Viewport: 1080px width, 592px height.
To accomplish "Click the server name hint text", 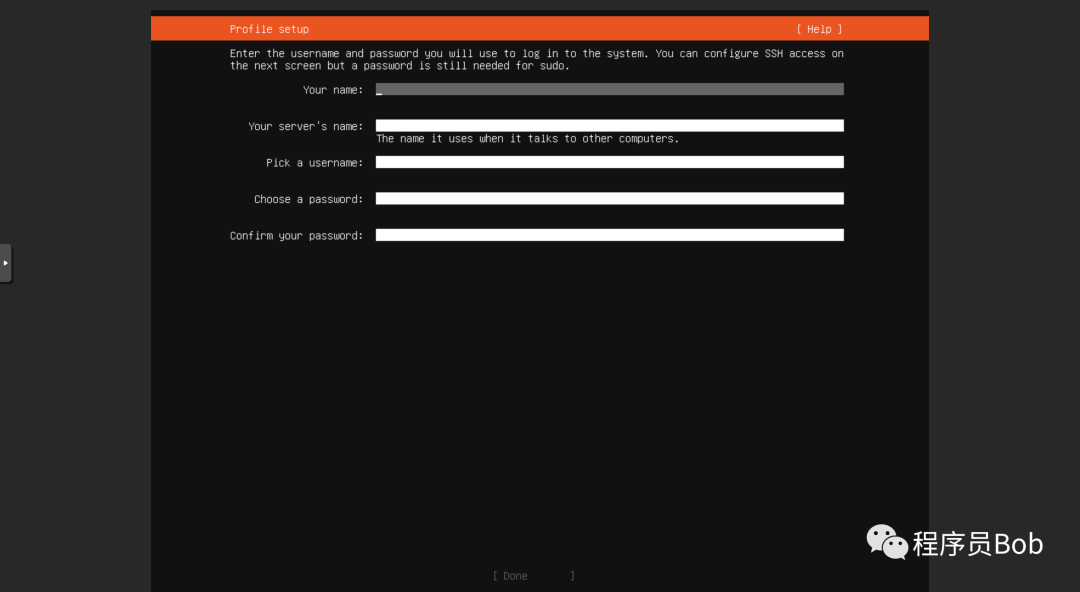I will pos(528,139).
